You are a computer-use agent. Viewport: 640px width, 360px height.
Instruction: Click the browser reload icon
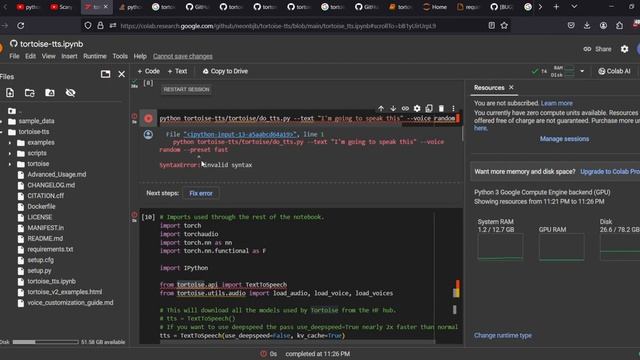(x=20, y=26)
